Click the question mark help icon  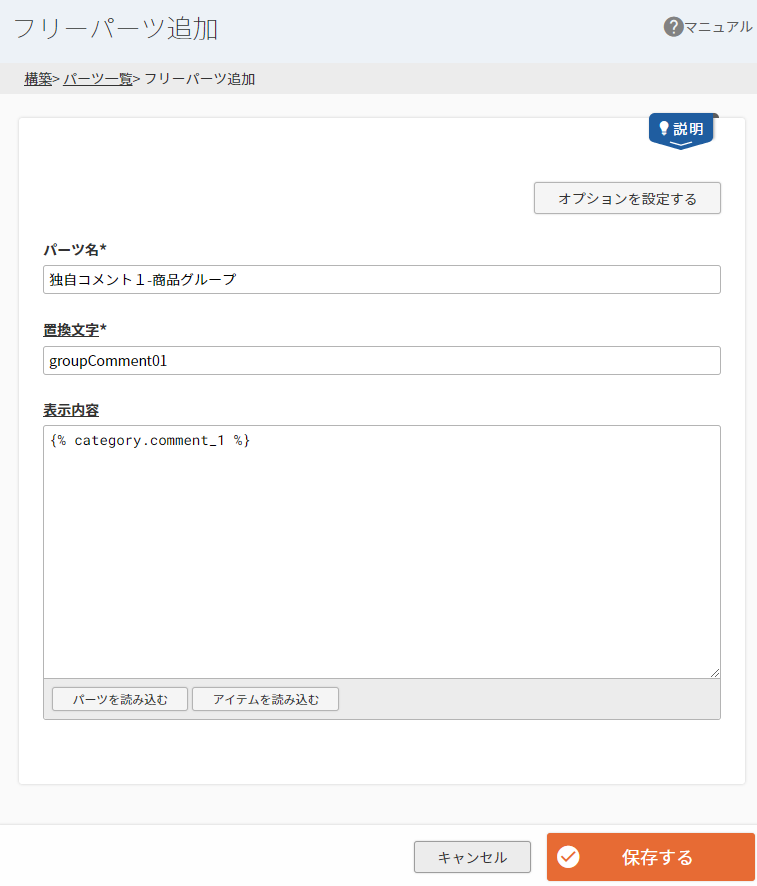(x=673, y=27)
